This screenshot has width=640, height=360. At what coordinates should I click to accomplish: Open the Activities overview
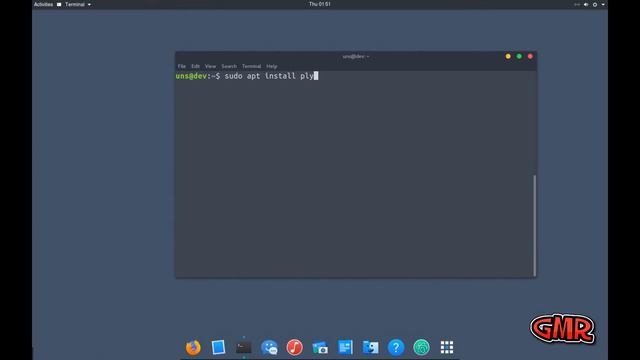pos(43,4)
